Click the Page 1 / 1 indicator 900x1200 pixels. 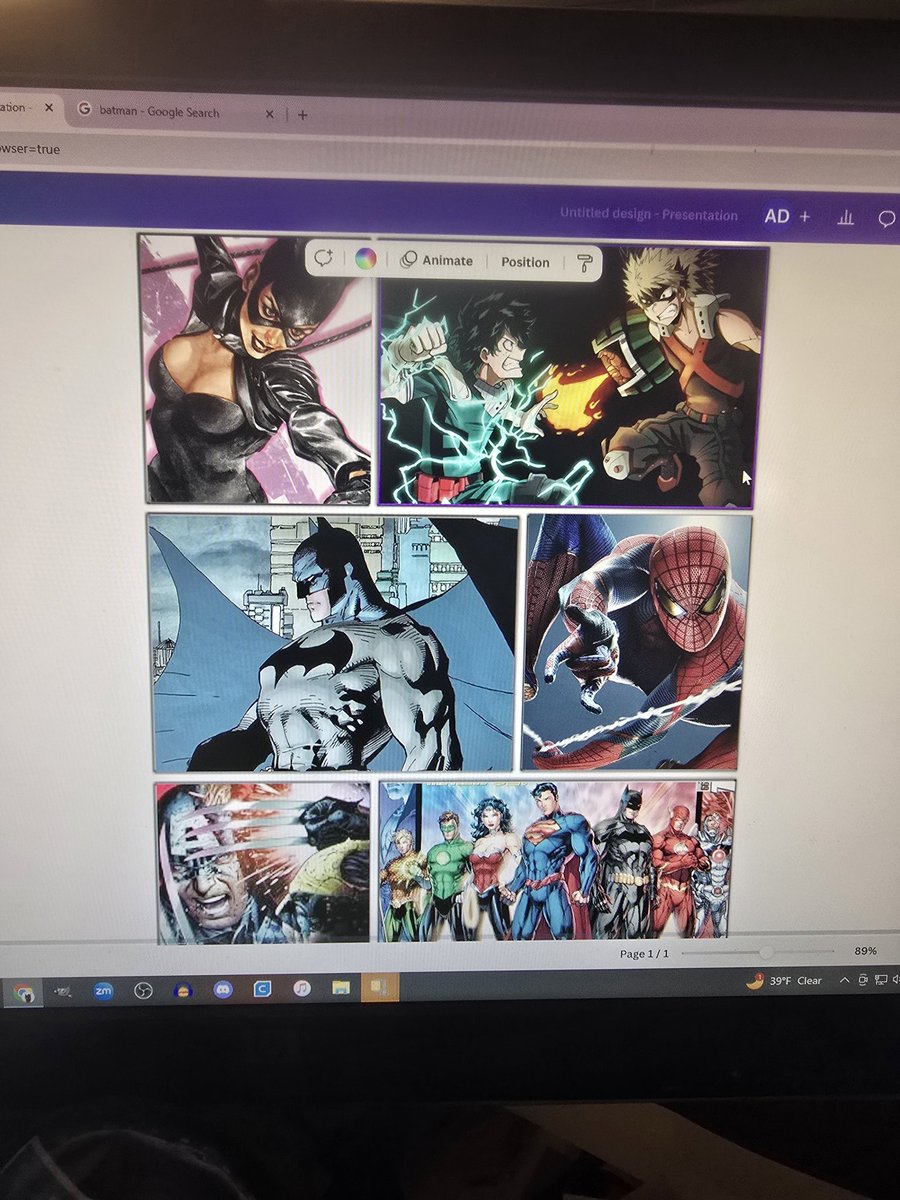pos(644,954)
